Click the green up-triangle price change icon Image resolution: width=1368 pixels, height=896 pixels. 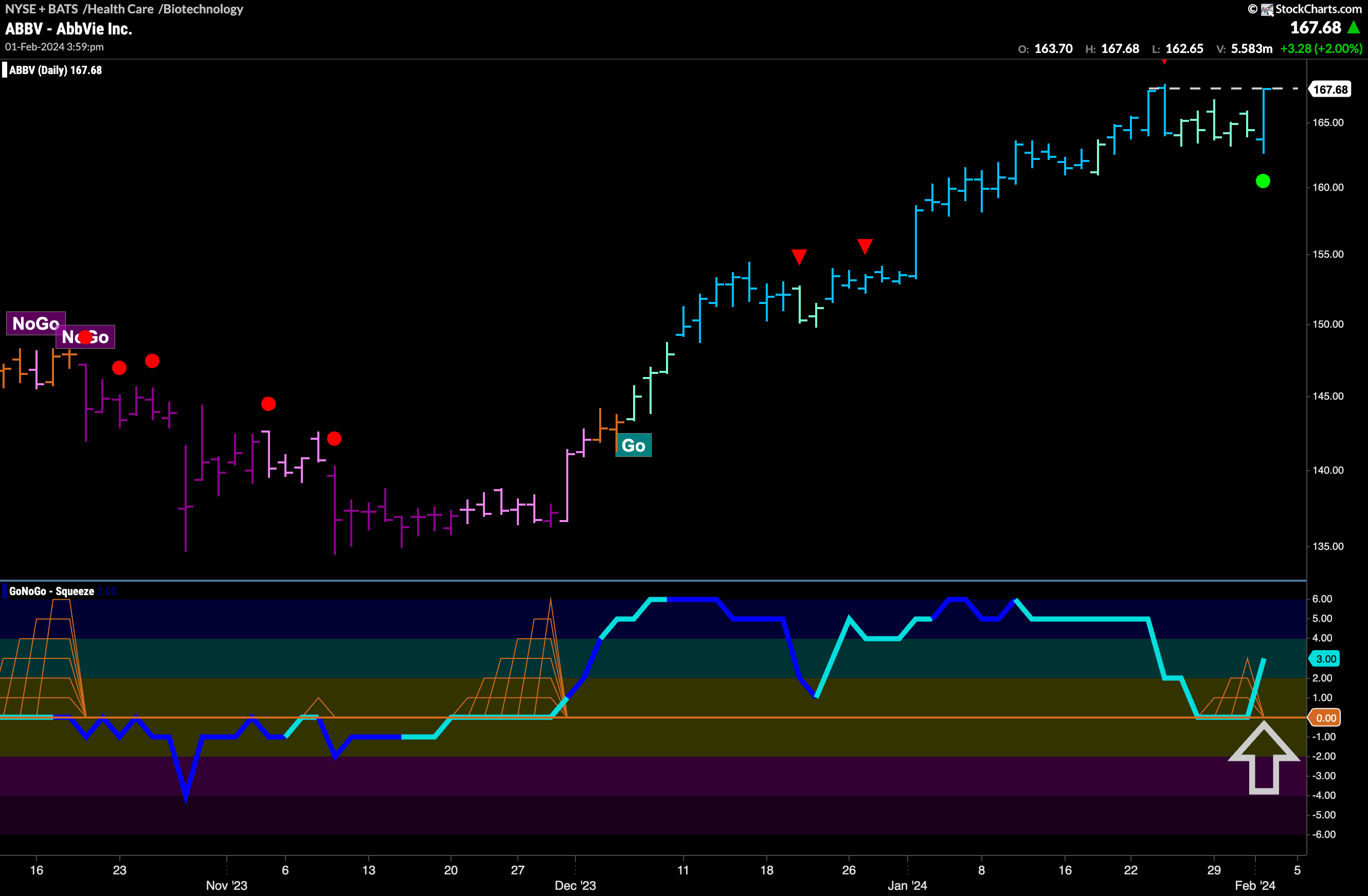pos(1353,28)
